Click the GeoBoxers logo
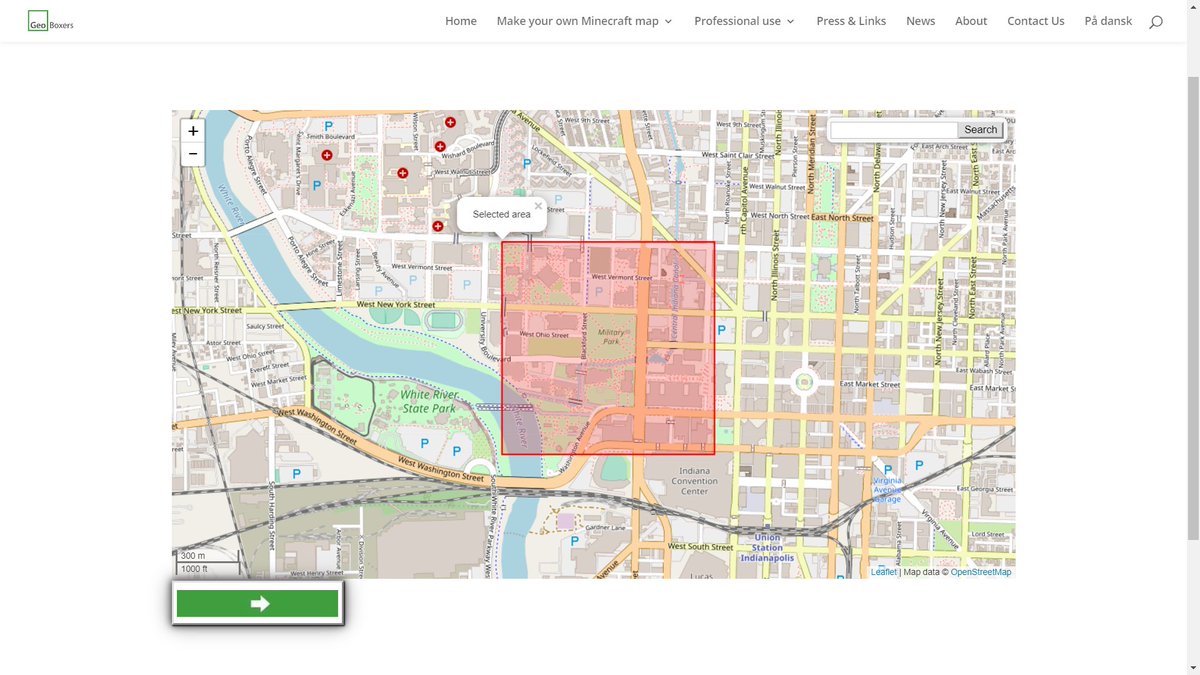The width and height of the screenshot is (1200, 675). pos(51,20)
